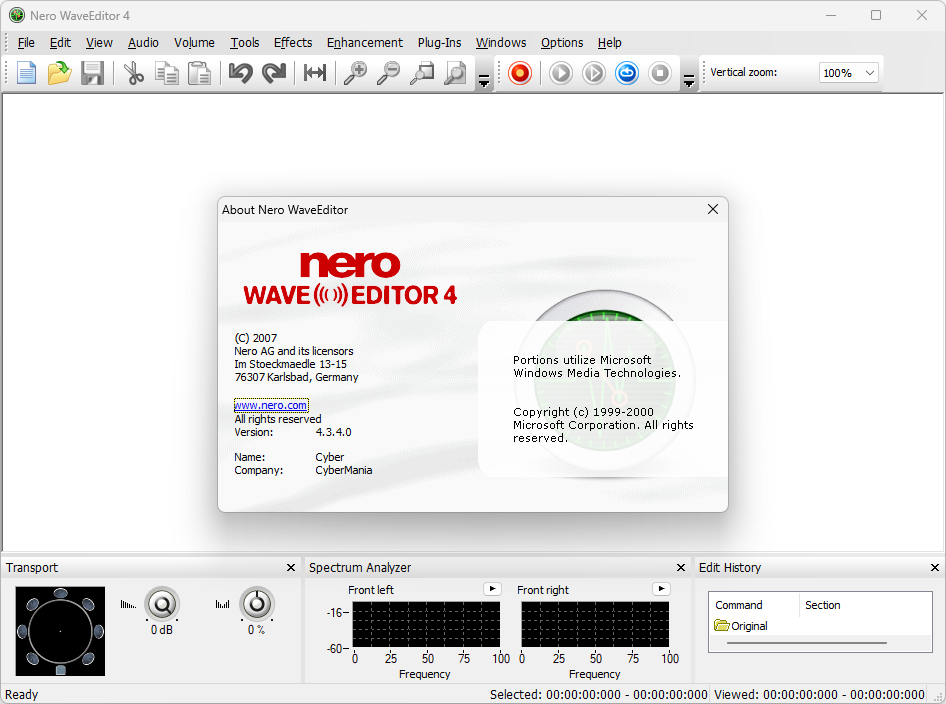Click the Copy toolbar icon
This screenshot has width=946, height=704.
click(167, 73)
